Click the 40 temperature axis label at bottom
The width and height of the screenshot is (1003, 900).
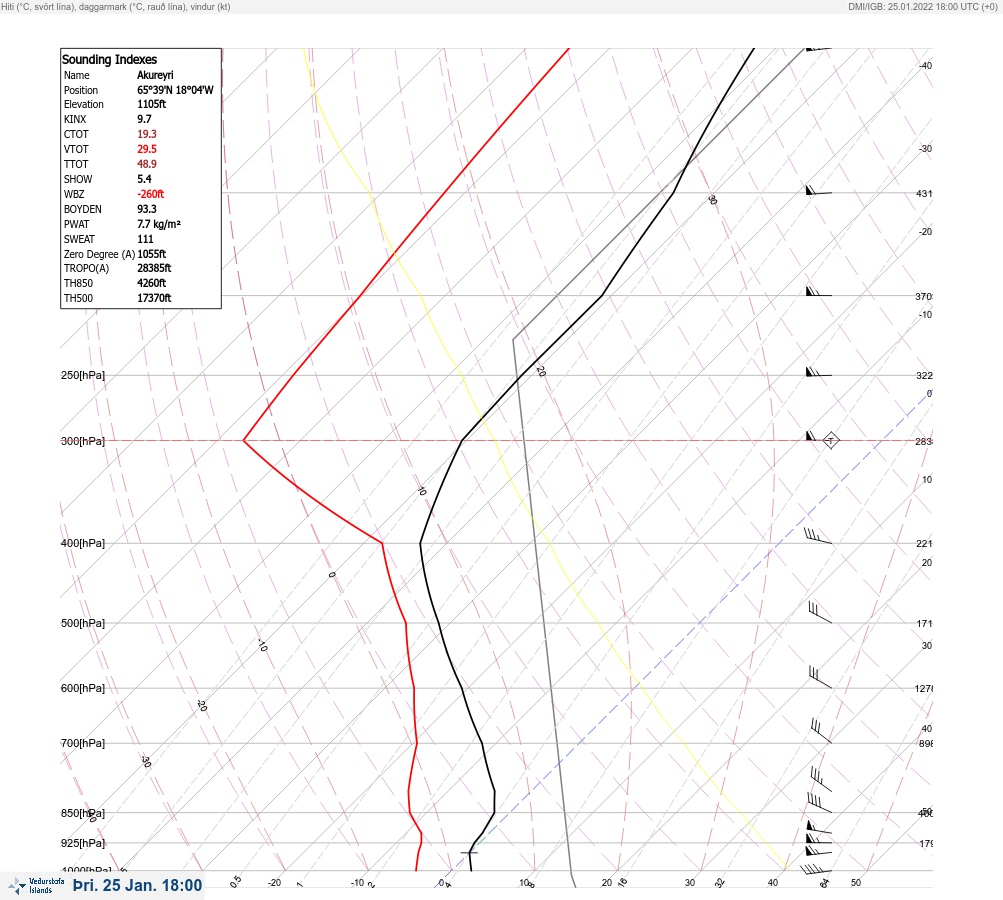(773, 883)
